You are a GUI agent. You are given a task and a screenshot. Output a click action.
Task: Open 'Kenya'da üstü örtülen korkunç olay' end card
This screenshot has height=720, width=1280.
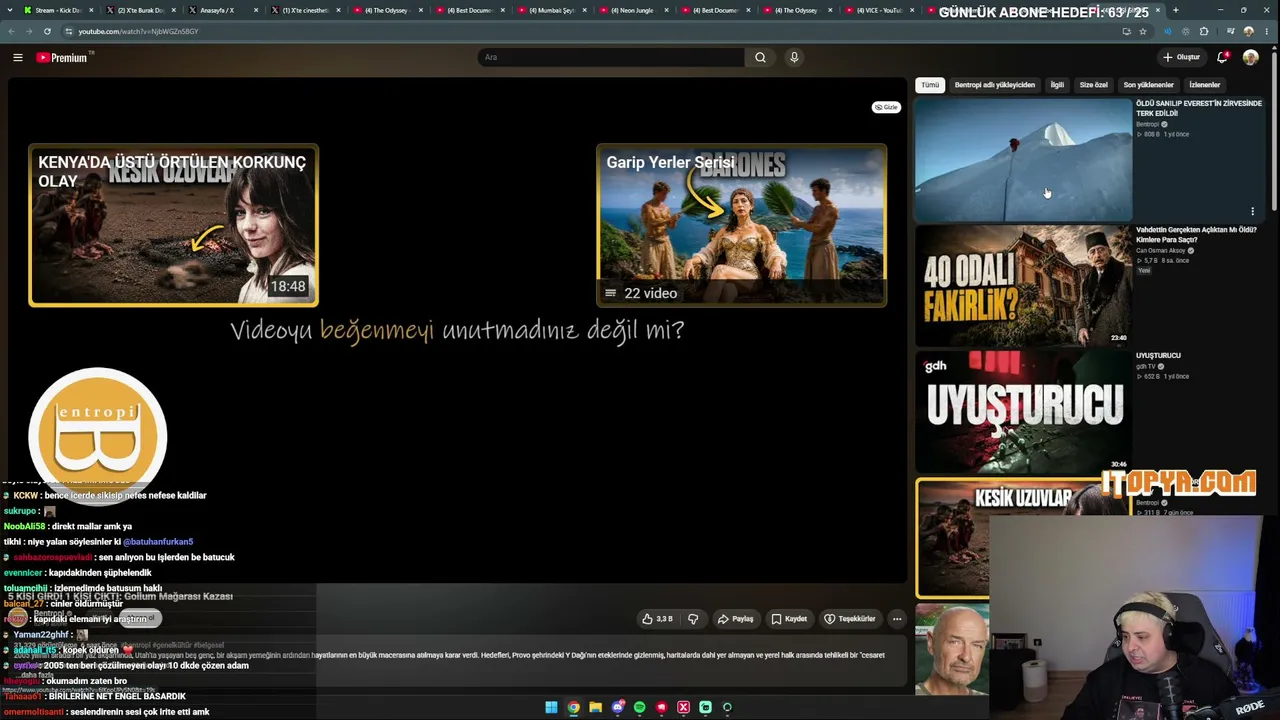pyautogui.click(x=173, y=225)
